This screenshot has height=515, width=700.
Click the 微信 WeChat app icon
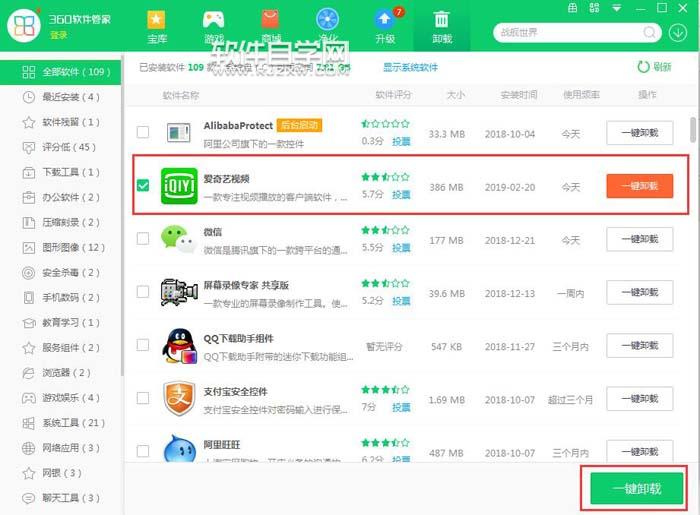click(x=179, y=239)
